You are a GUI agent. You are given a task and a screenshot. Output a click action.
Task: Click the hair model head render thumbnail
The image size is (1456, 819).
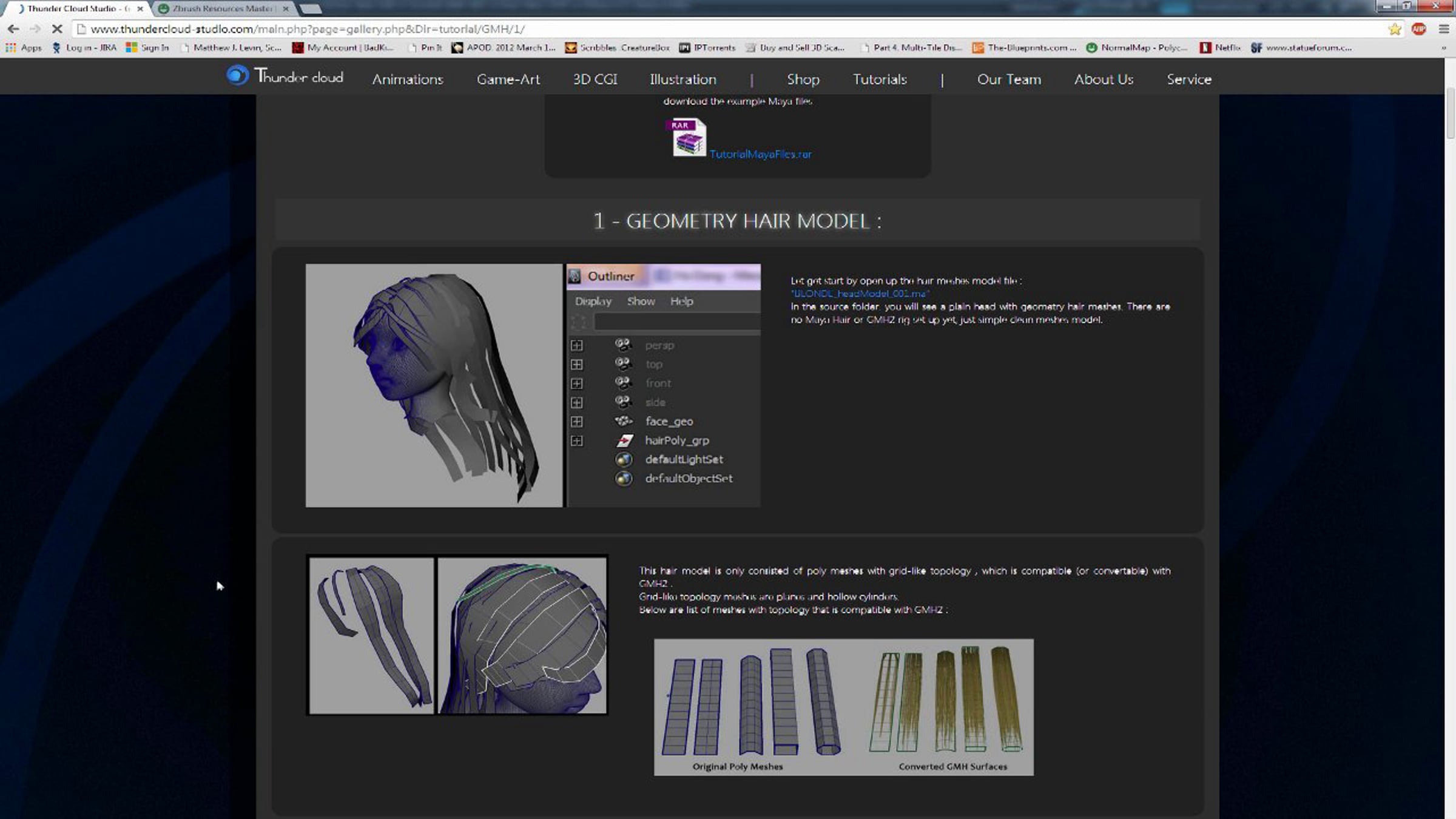434,385
